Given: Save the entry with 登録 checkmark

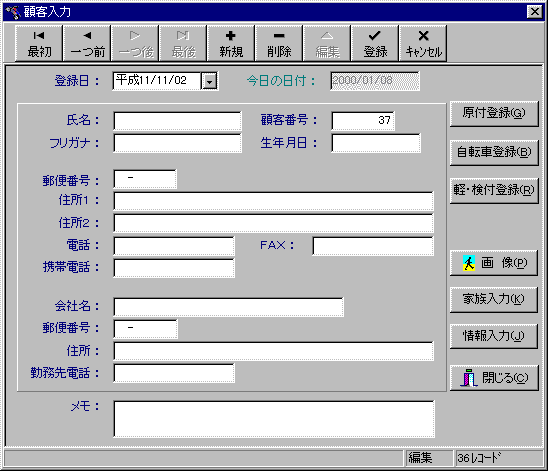Looking at the screenshot, I should (x=375, y=43).
